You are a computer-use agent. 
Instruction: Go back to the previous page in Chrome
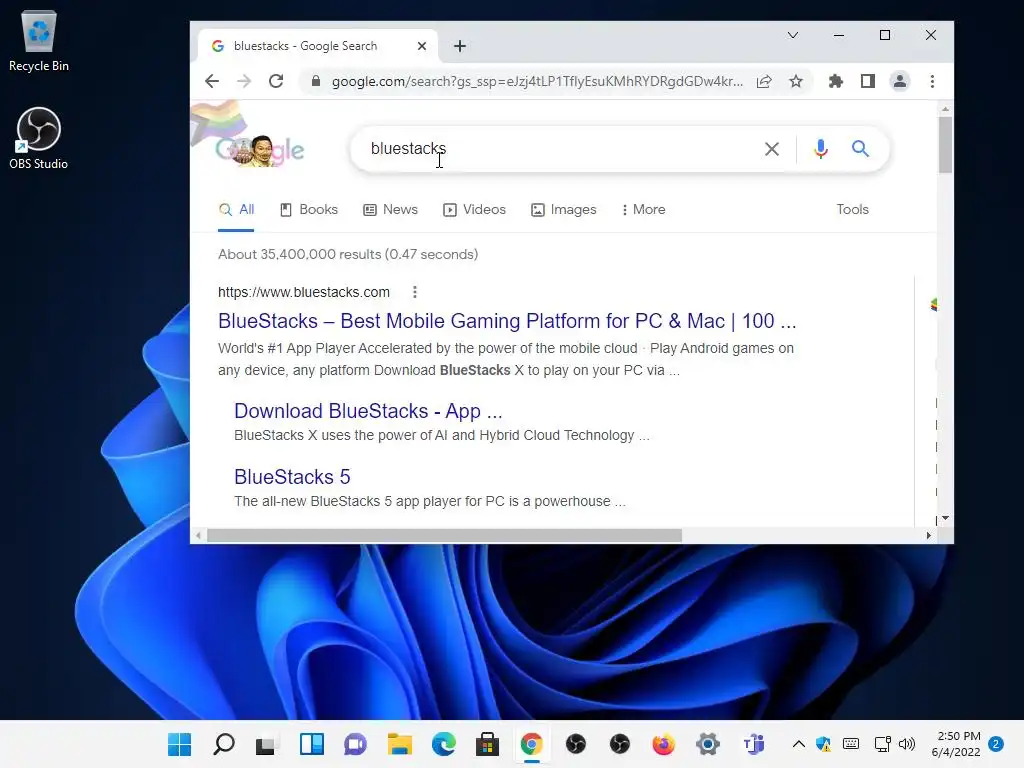(x=212, y=81)
